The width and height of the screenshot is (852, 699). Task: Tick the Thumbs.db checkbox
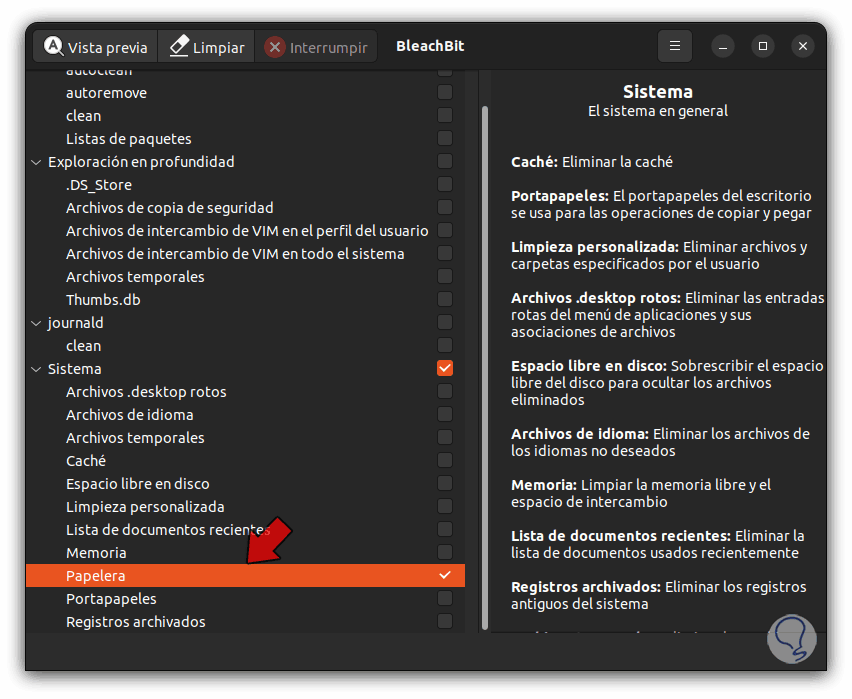[x=445, y=299]
